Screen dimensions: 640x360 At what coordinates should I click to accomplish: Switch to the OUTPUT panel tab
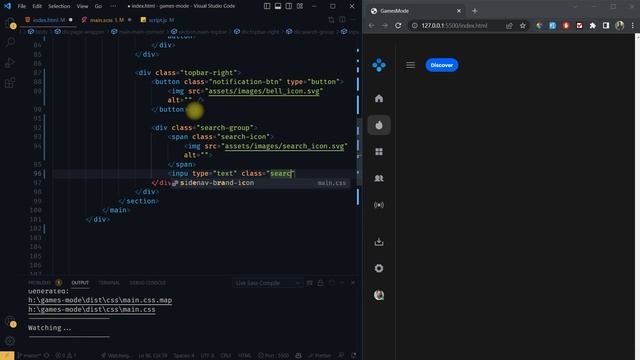pyautogui.click(x=80, y=282)
